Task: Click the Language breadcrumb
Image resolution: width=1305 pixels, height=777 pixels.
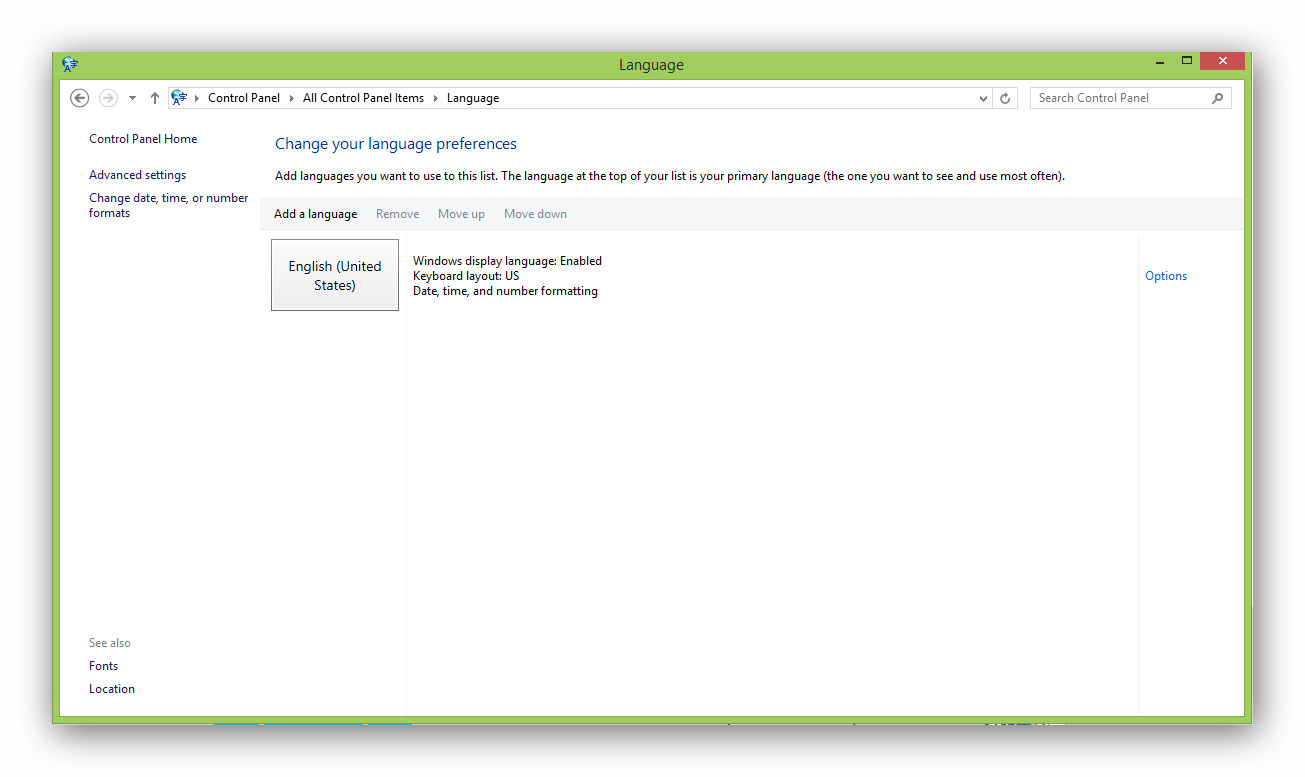Action: pos(473,98)
